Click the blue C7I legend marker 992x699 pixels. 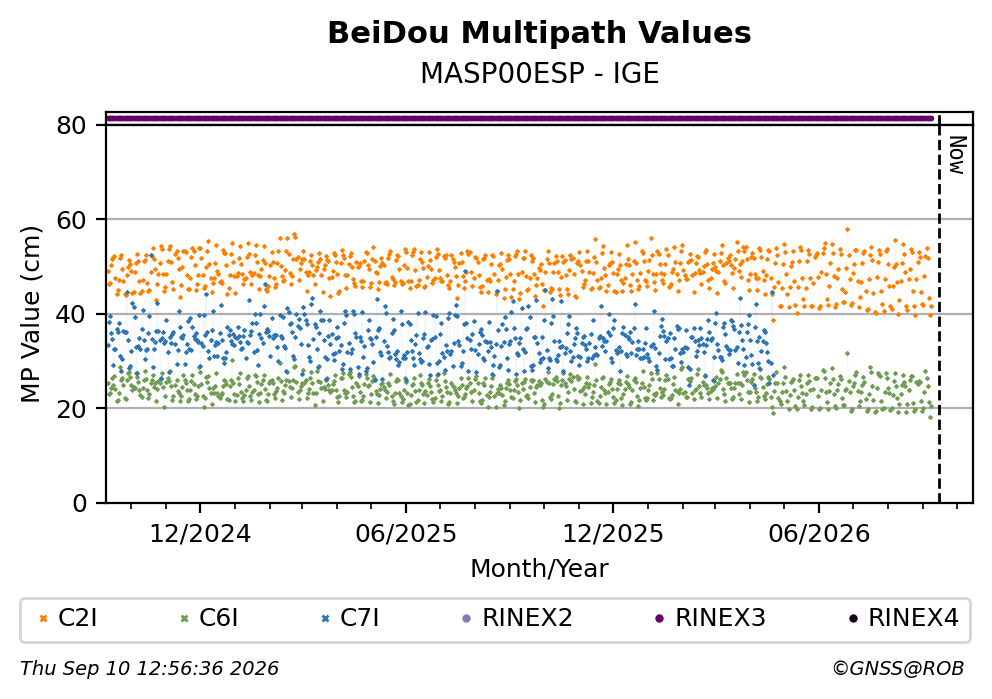(326, 619)
